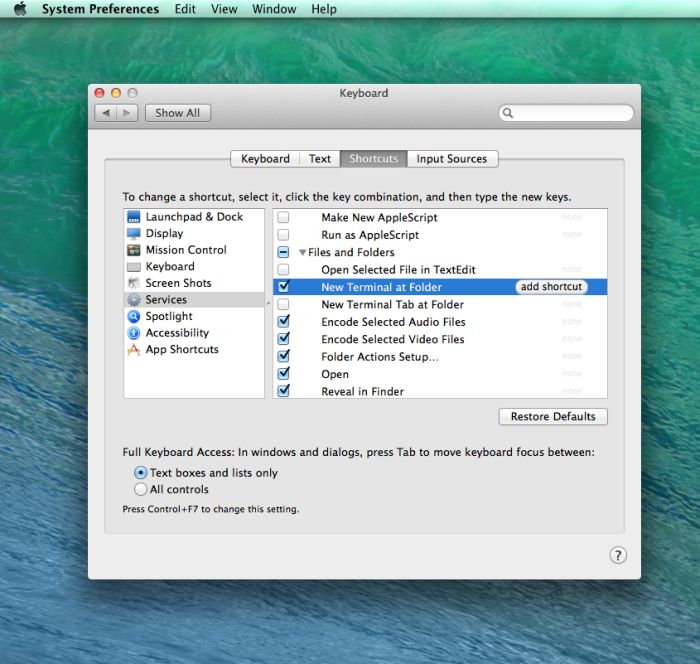Select the Screen Shots category icon
The height and width of the screenshot is (664, 700).
[133, 283]
